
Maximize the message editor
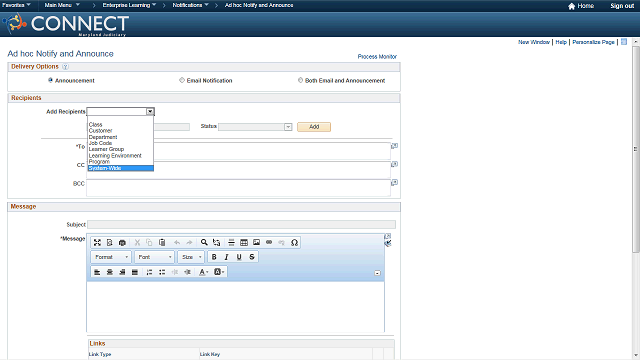97,242
